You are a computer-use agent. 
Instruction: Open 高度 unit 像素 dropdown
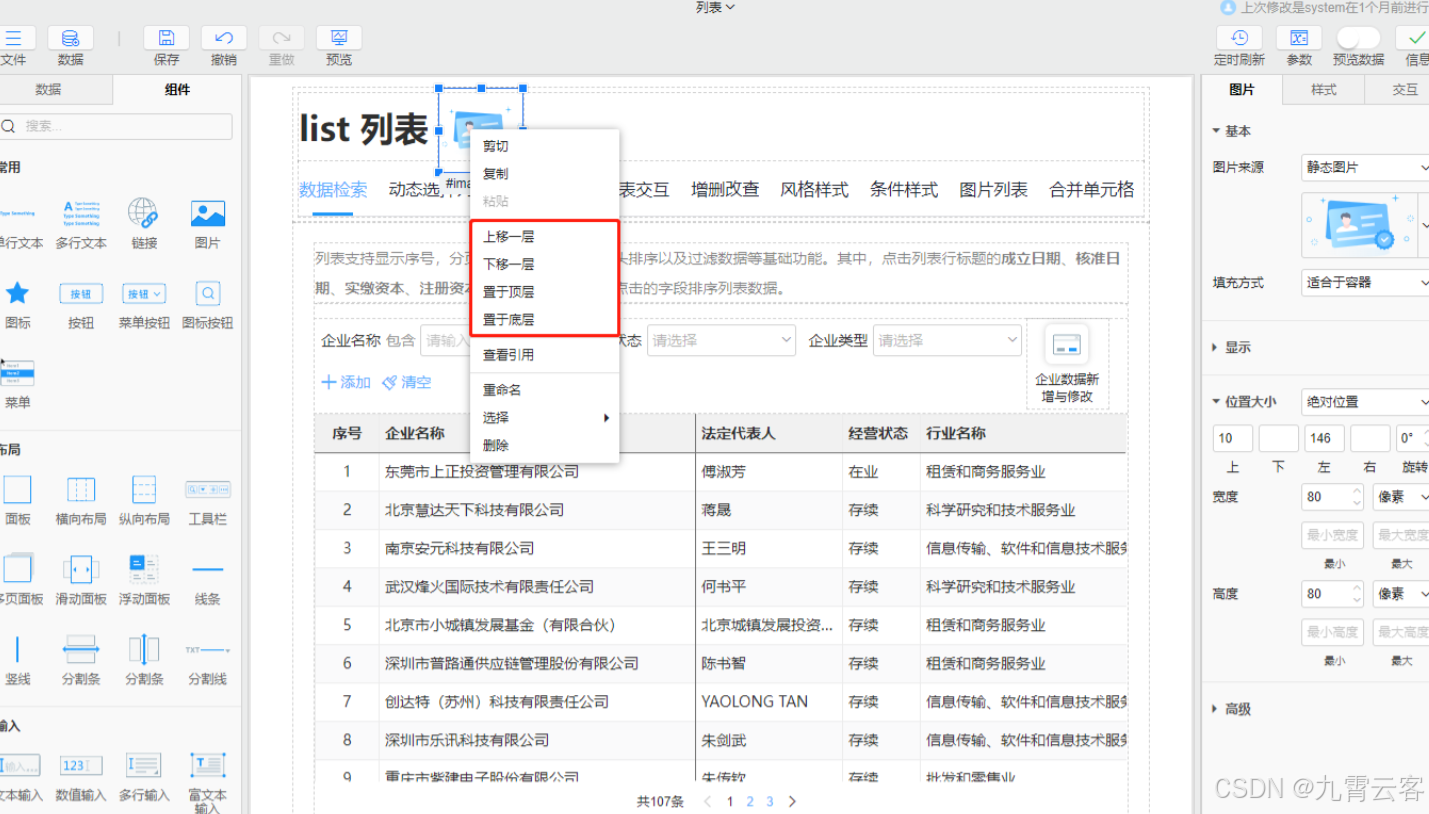click(1400, 594)
